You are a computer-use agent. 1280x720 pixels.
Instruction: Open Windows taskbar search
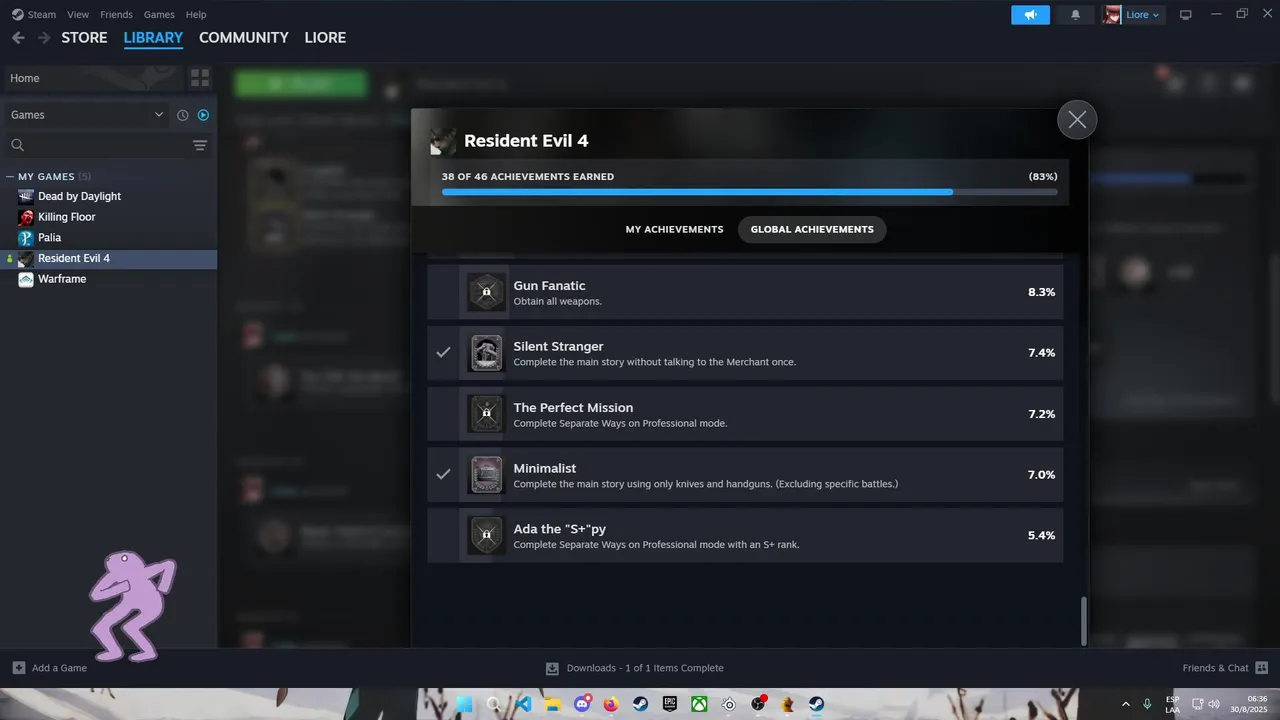pyautogui.click(x=493, y=704)
